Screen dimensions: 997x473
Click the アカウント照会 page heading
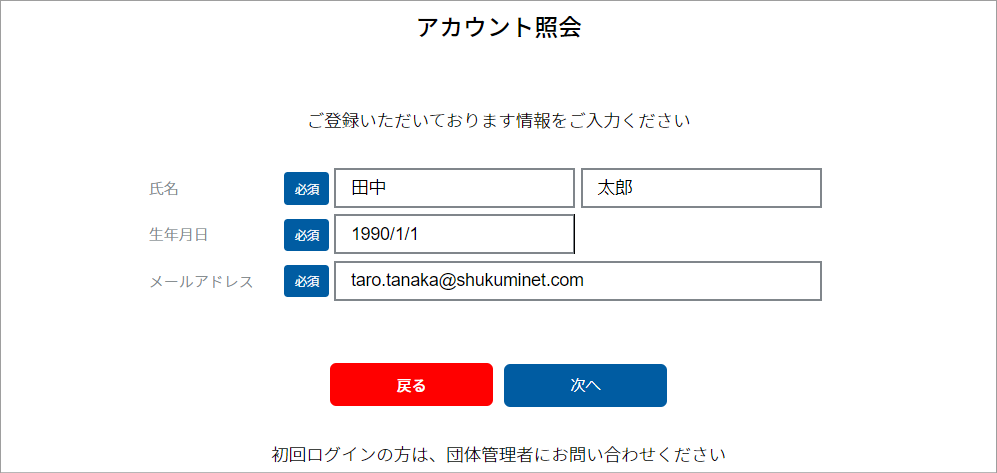[x=499, y=28]
